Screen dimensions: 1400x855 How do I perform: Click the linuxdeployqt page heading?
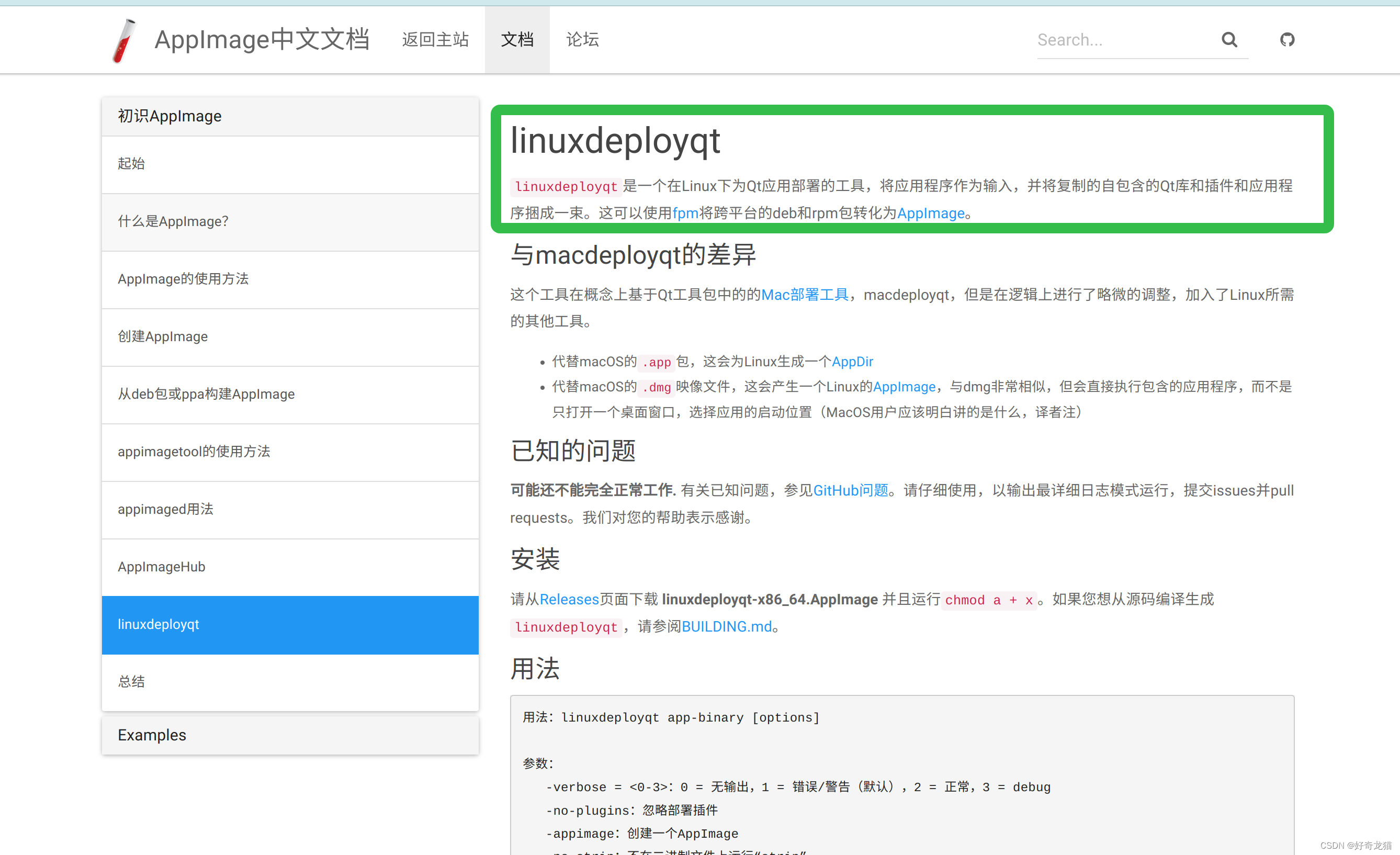615,140
